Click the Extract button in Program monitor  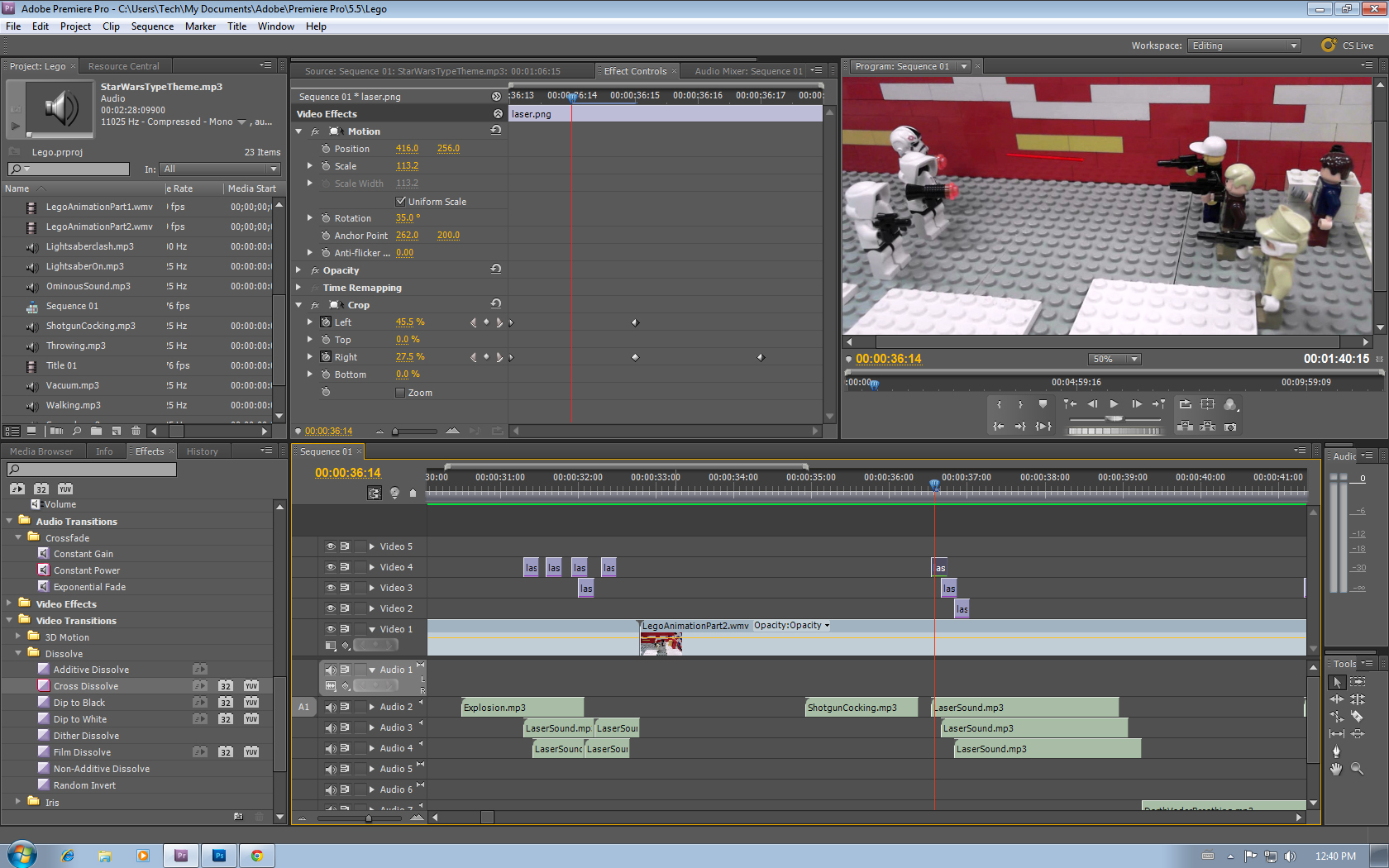click(1208, 427)
